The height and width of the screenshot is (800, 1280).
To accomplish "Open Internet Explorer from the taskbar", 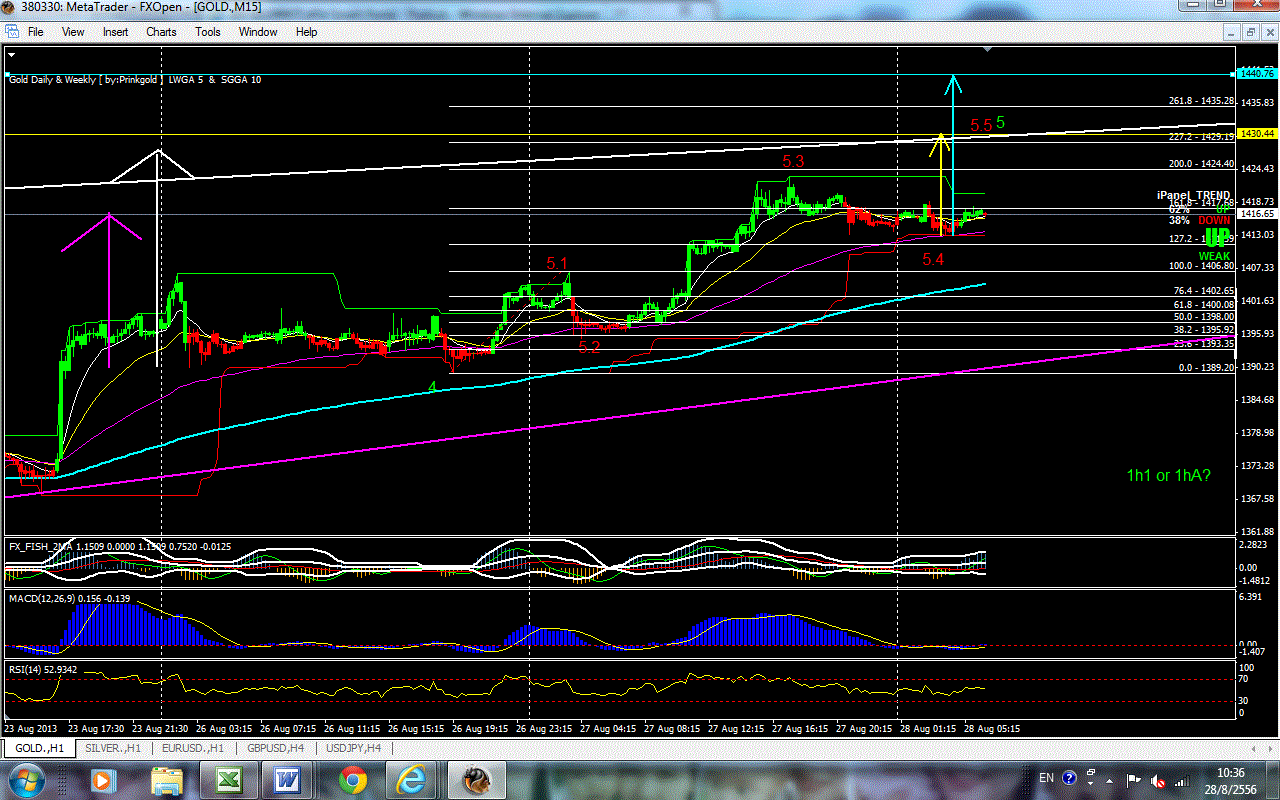I will [413, 780].
